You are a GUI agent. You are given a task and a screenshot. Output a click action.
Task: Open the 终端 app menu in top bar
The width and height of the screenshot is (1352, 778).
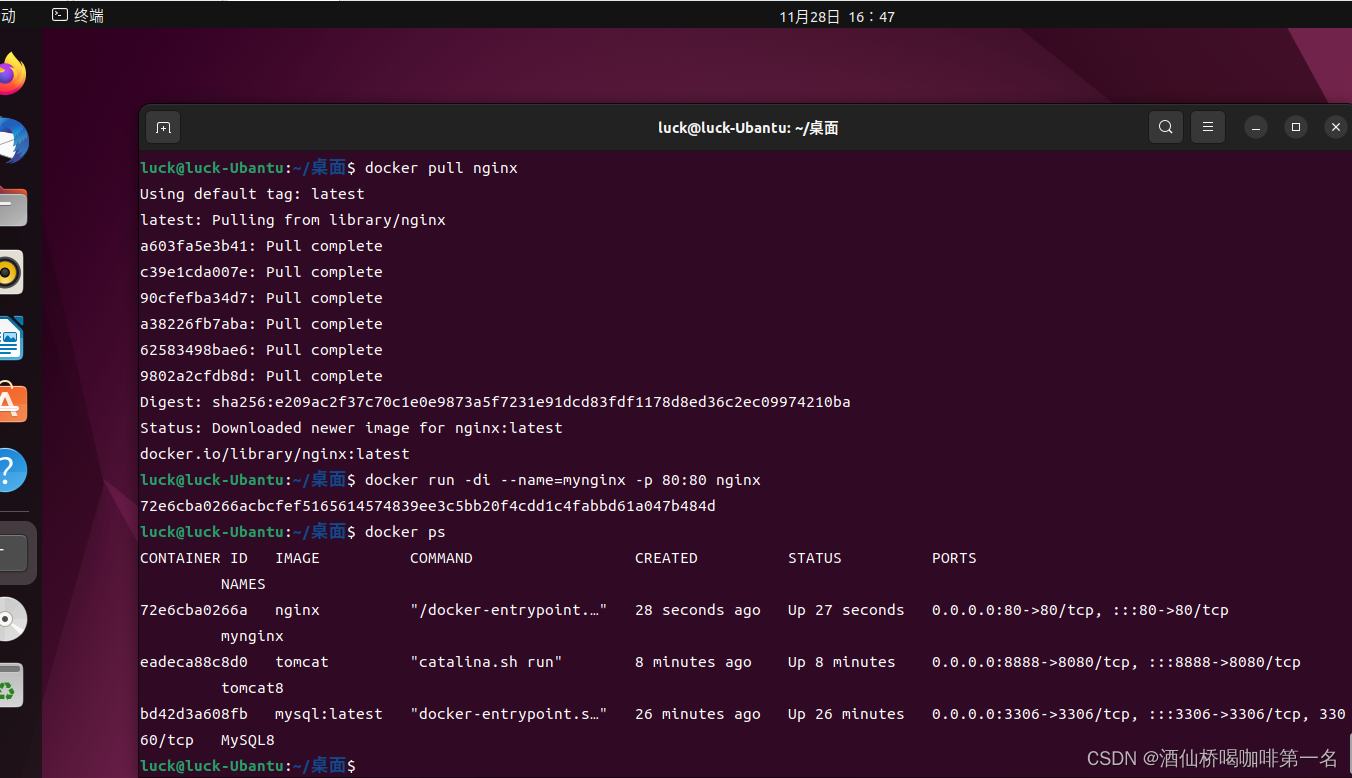[78, 15]
